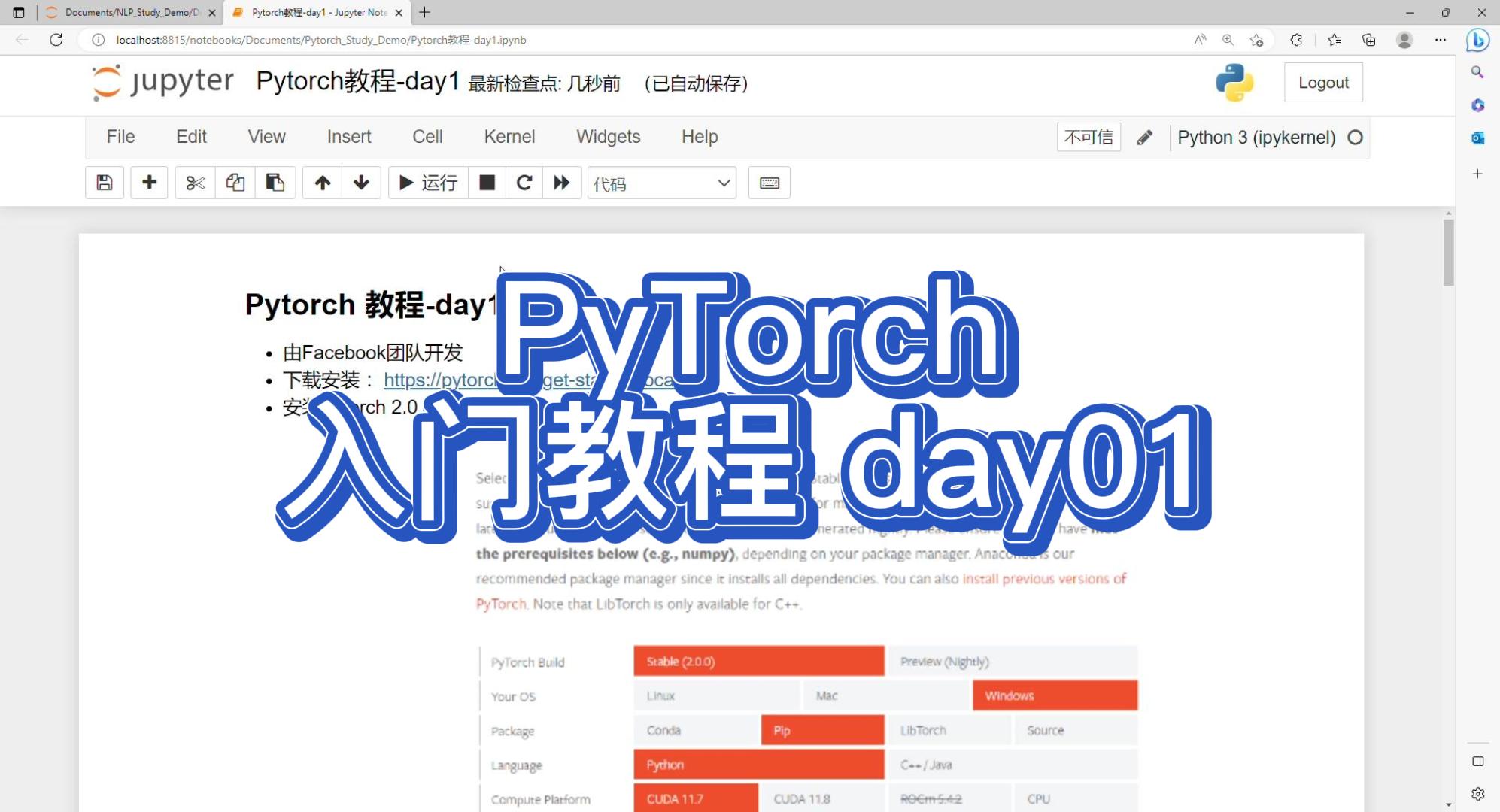Interrupt the kernel with the stop square
Image resolution: width=1500 pixels, height=812 pixels.
click(487, 183)
